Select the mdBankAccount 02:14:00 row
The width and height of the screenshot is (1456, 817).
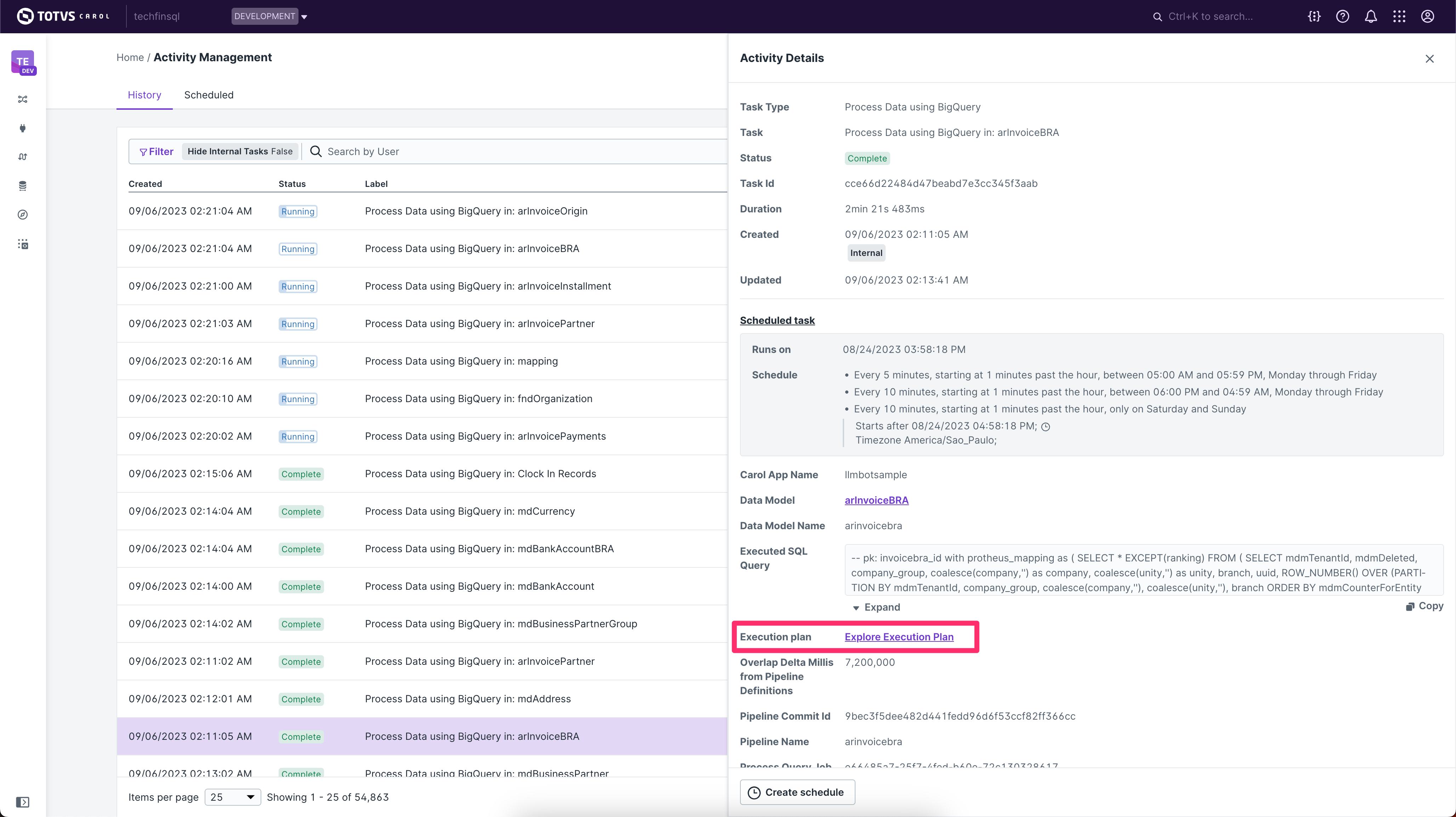(x=422, y=587)
